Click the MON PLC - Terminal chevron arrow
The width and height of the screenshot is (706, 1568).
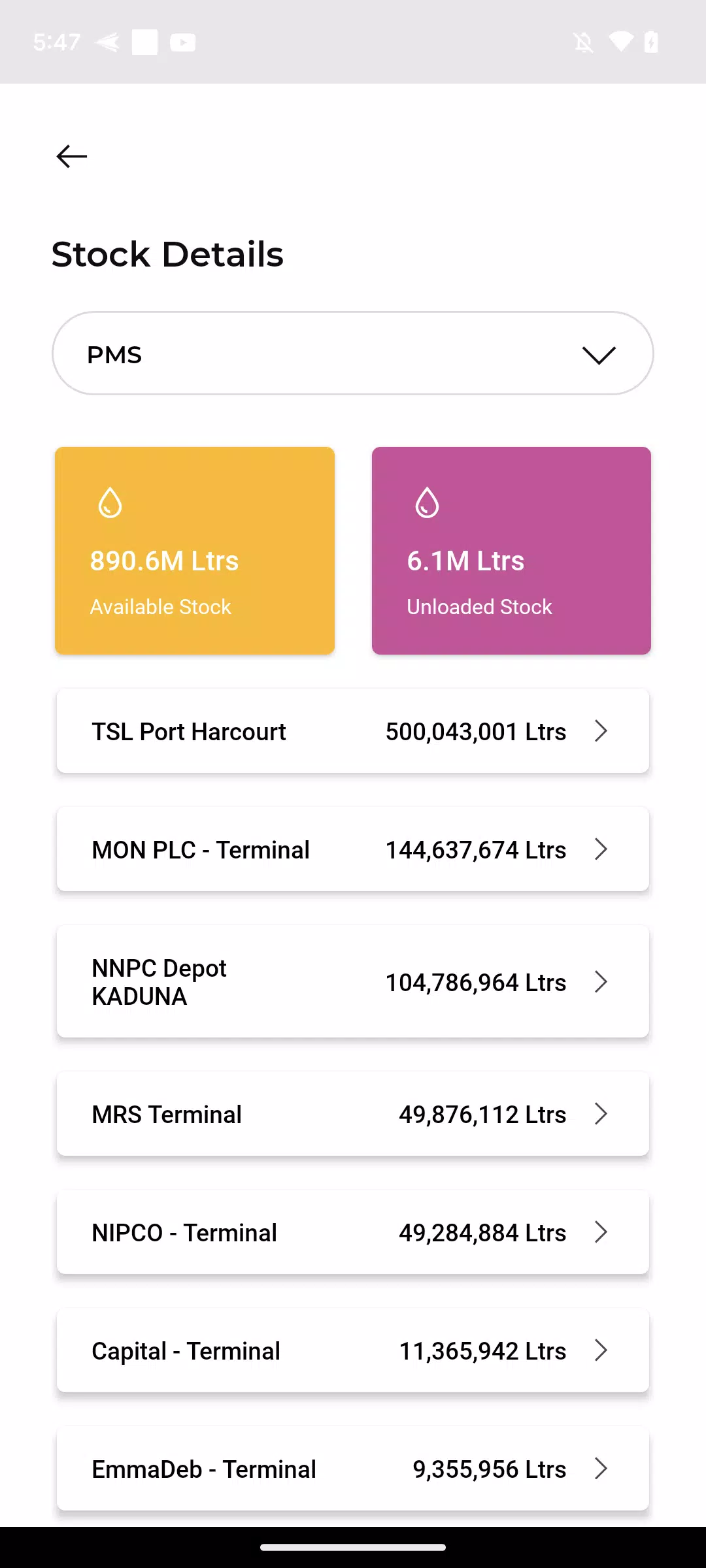click(x=601, y=849)
